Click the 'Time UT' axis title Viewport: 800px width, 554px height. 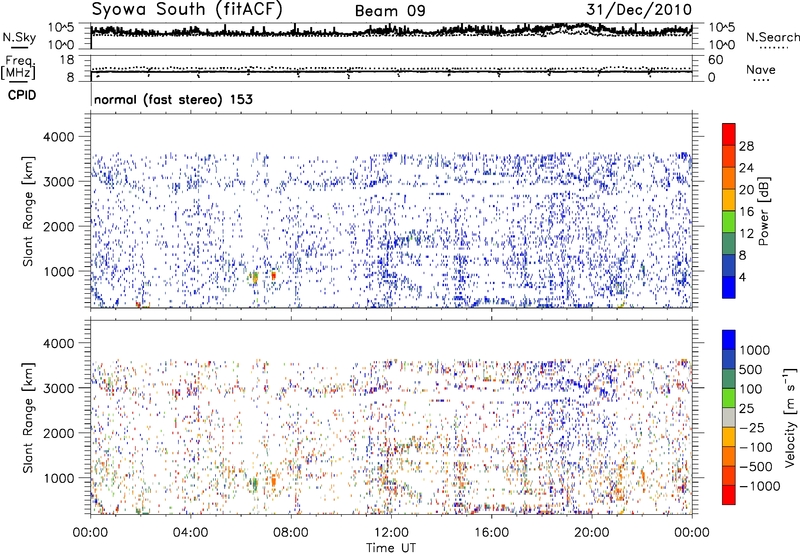point(391,548)
